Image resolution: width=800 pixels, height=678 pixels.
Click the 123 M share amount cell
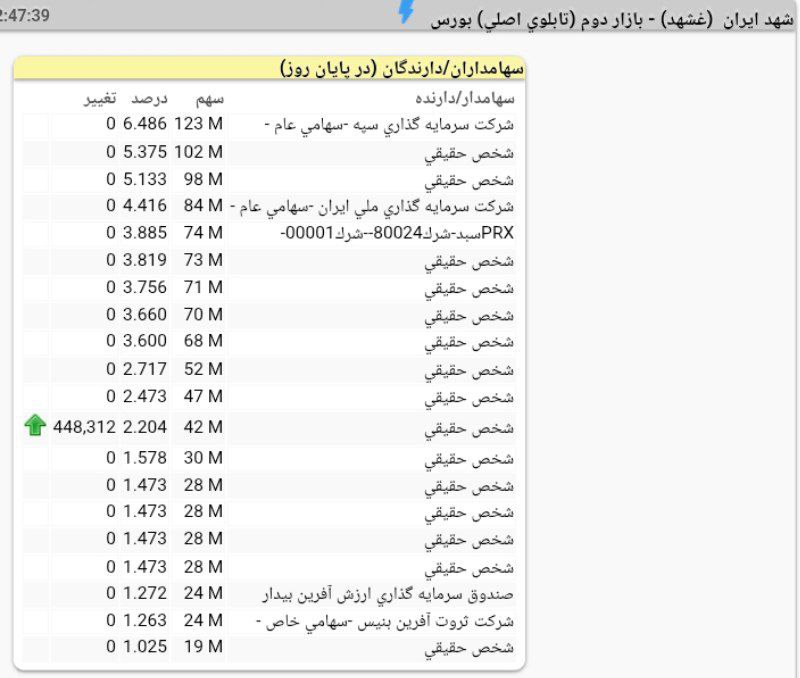pyautogui.click(x=202, y=125)
